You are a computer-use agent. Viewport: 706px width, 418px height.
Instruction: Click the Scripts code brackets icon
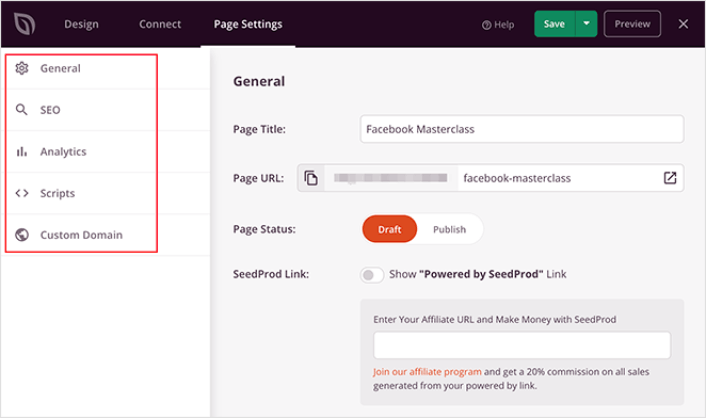point(22,193)
